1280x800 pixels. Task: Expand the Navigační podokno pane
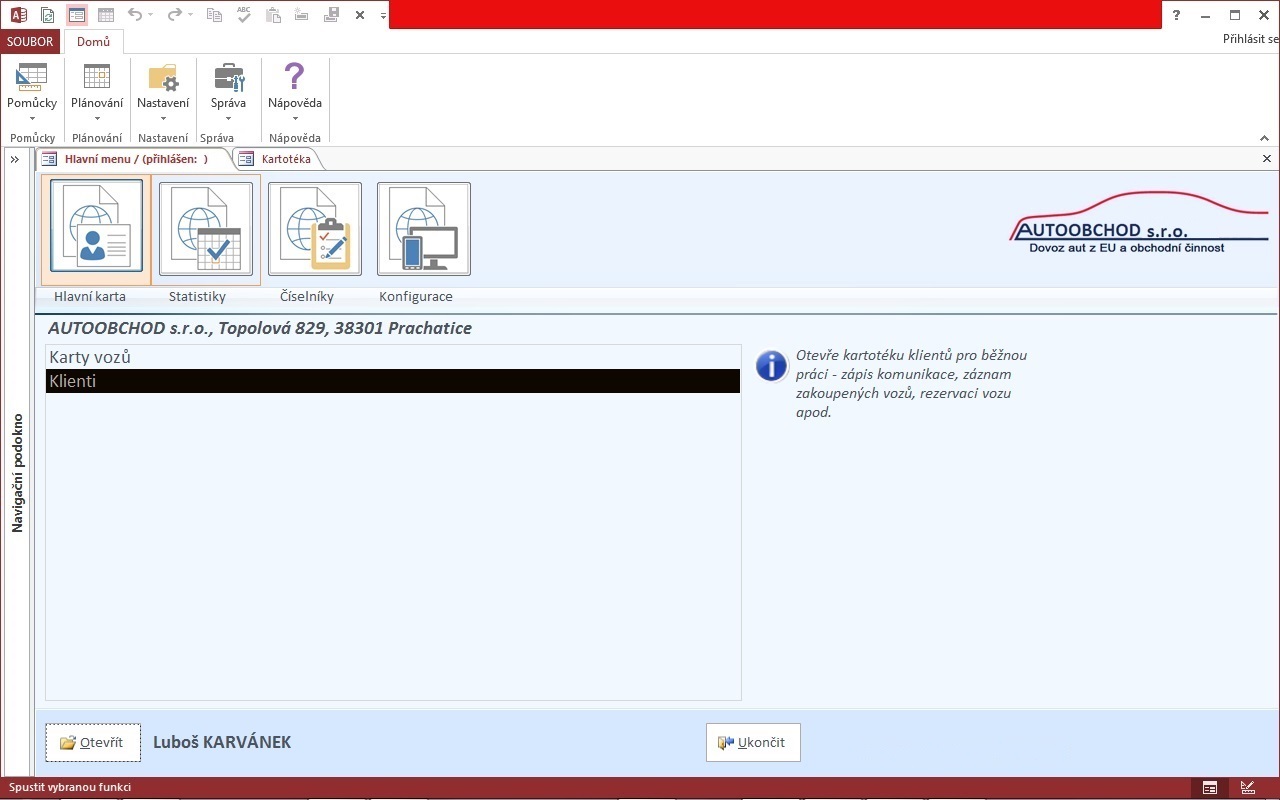(x=15, y=159)
